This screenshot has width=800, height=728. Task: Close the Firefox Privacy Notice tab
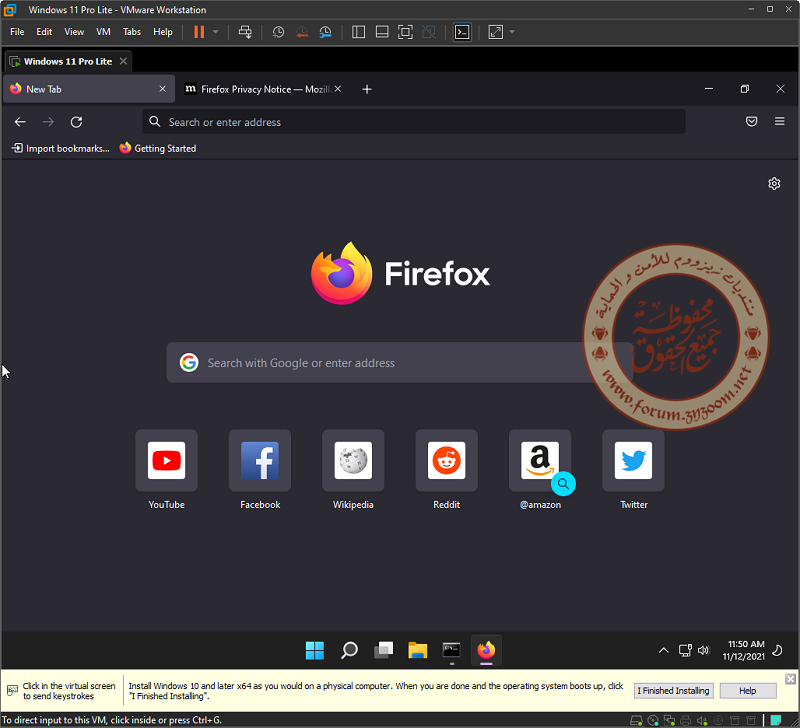click(338, 89)
